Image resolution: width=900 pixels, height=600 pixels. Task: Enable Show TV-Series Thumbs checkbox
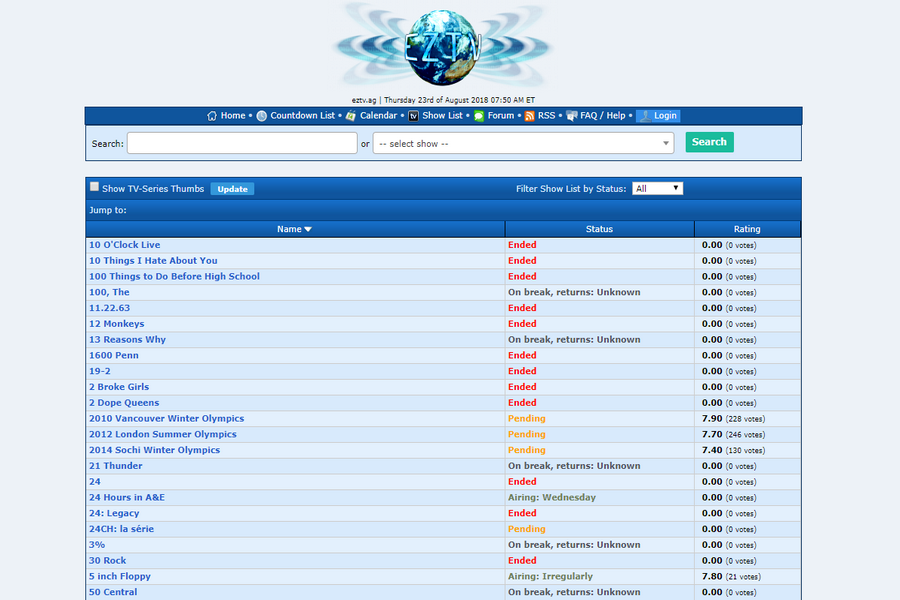tap(95, 187)
